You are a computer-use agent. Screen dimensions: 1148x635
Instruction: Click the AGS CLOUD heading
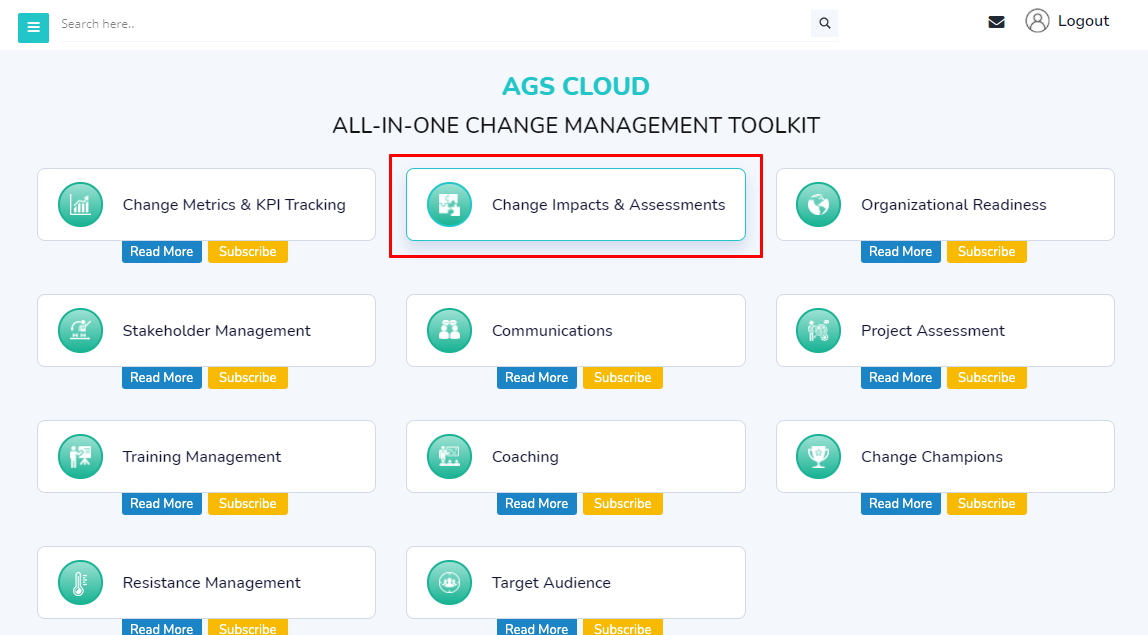point(575,86)
